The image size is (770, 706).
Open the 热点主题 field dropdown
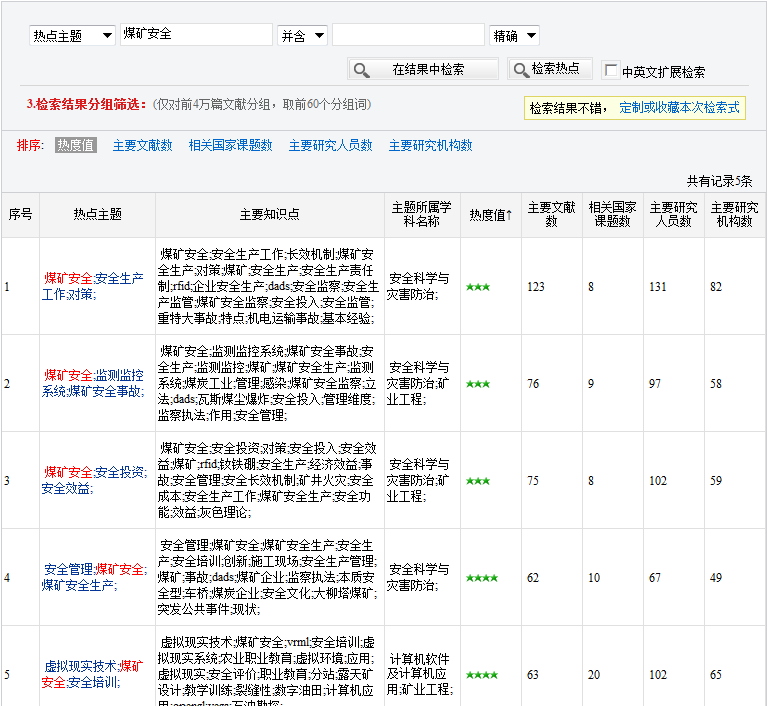pyautogui.click(x=72, y=35)
